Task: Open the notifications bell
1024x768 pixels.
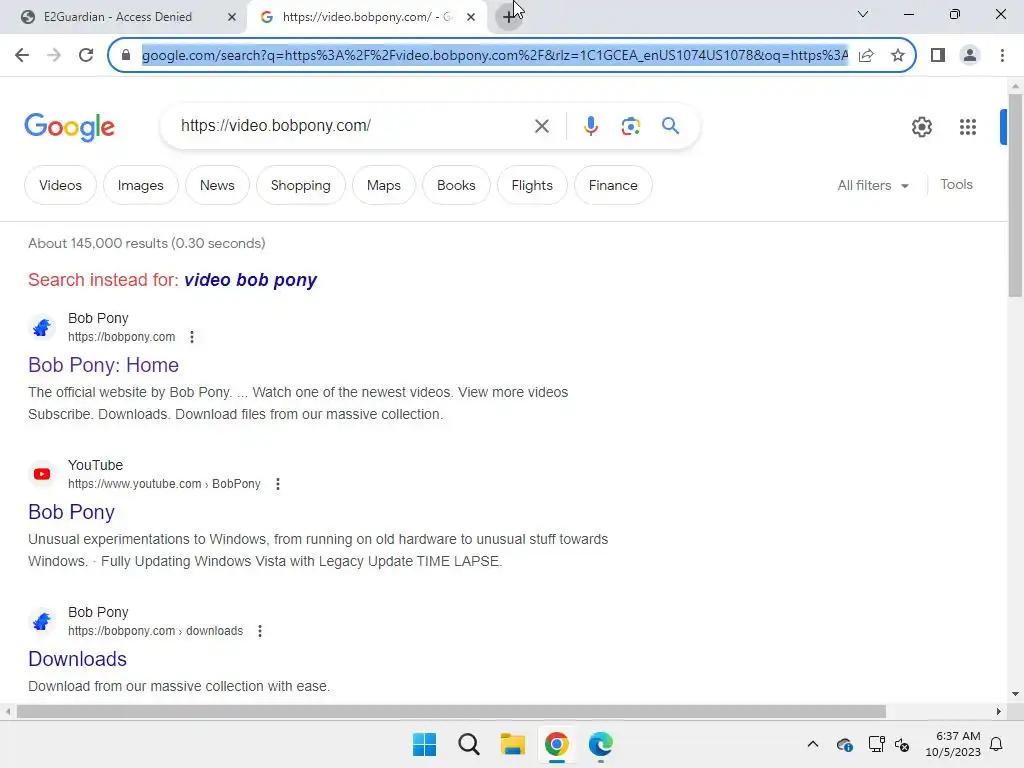Action: [x=996, y=744]
